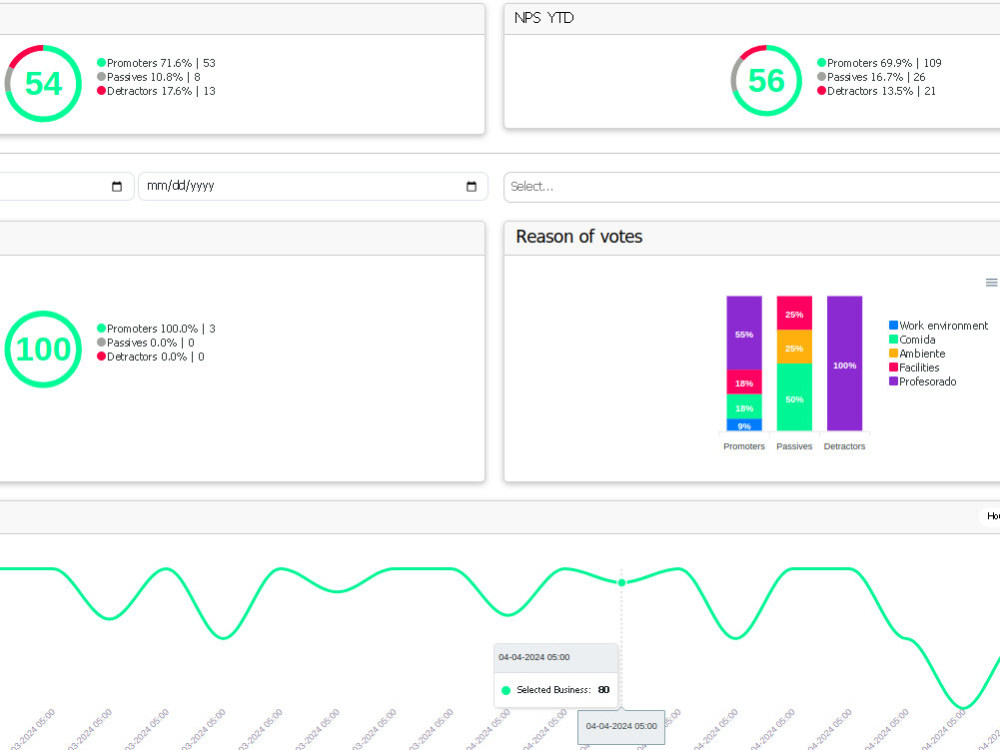Click the calendar icon beside the mm/dd/yyyy field
This screenshot has width=1000, height=750.
pyautogui.click(x=469, y=186)
